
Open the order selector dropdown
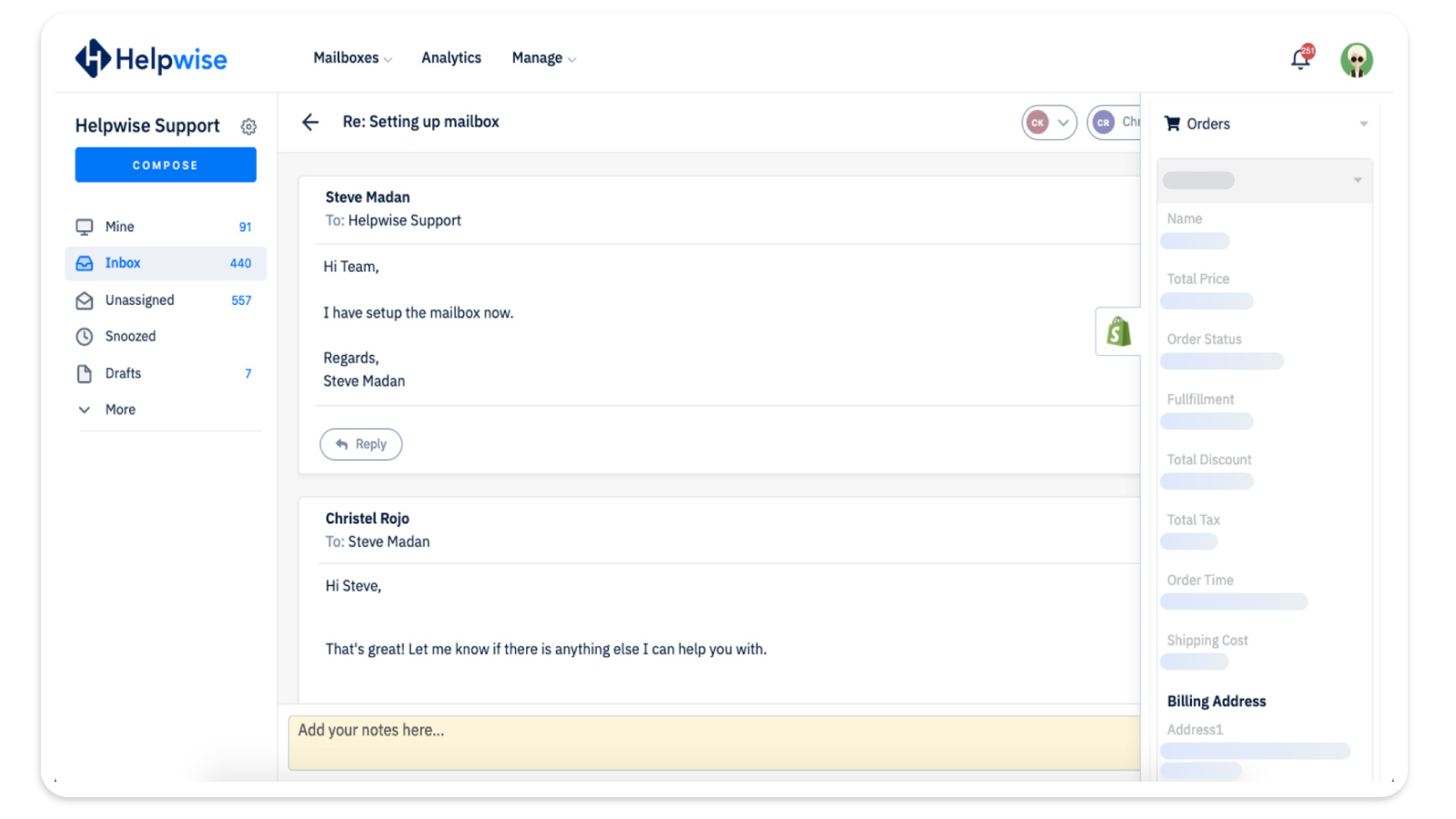(x=1264, y=180)
